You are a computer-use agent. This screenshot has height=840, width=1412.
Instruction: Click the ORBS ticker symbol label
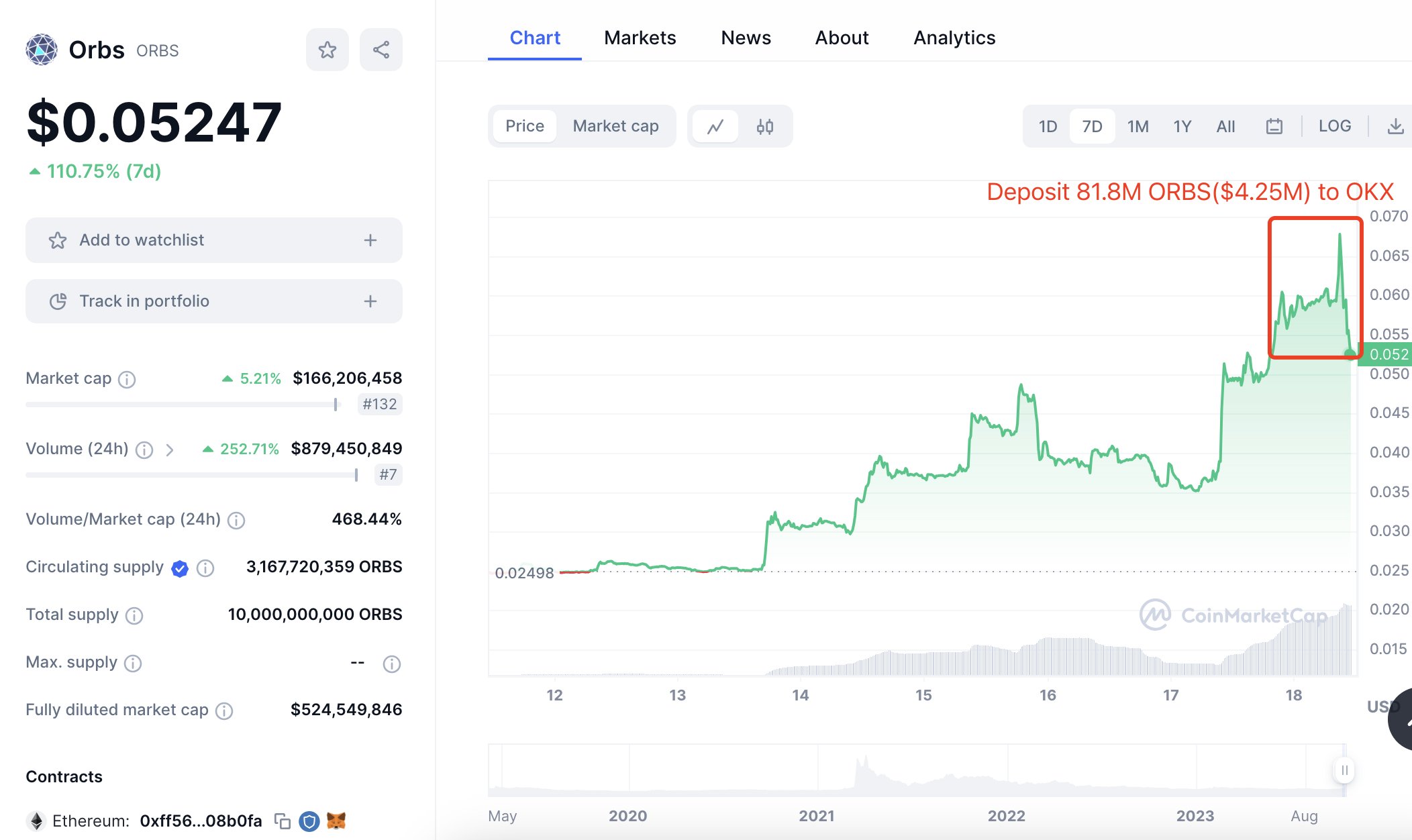(157, 51)
